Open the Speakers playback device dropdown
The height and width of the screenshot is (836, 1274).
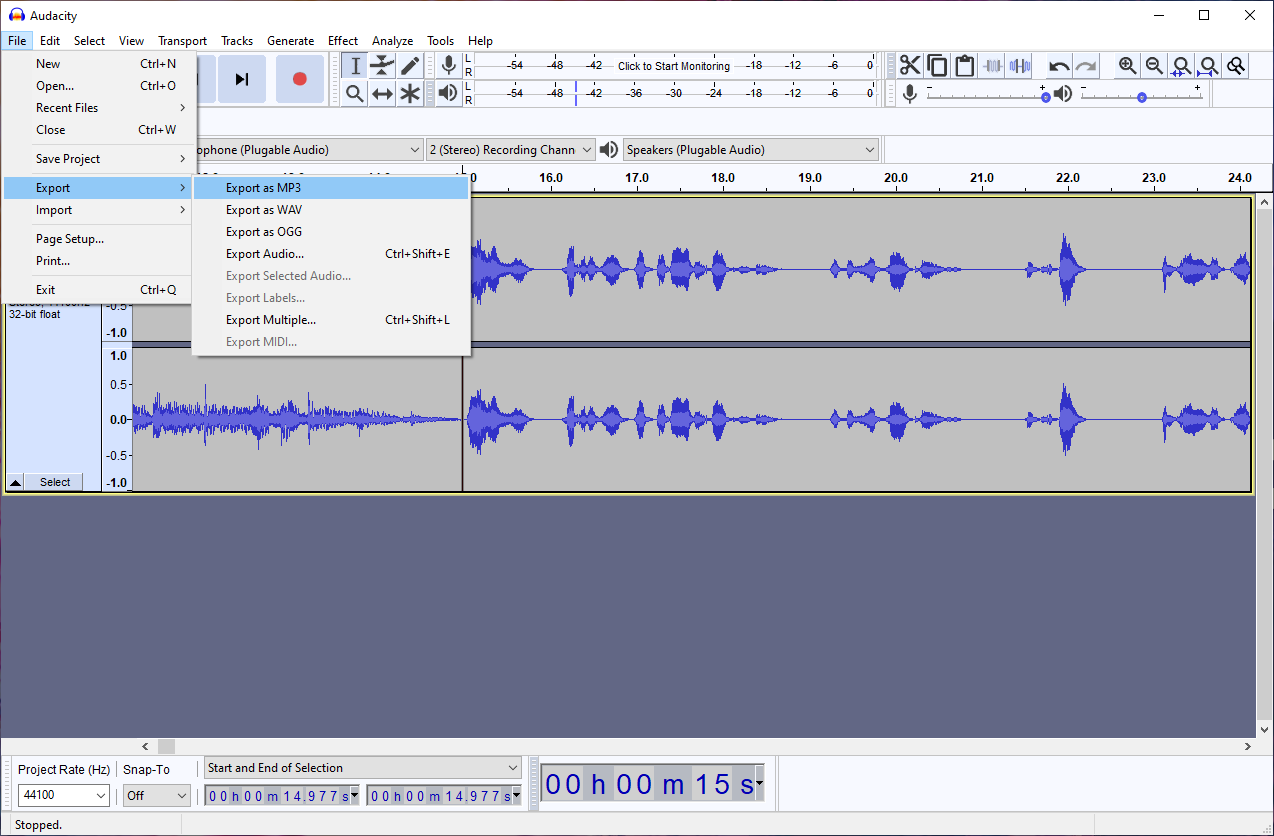pyautogui.click(x=751, y=150)
